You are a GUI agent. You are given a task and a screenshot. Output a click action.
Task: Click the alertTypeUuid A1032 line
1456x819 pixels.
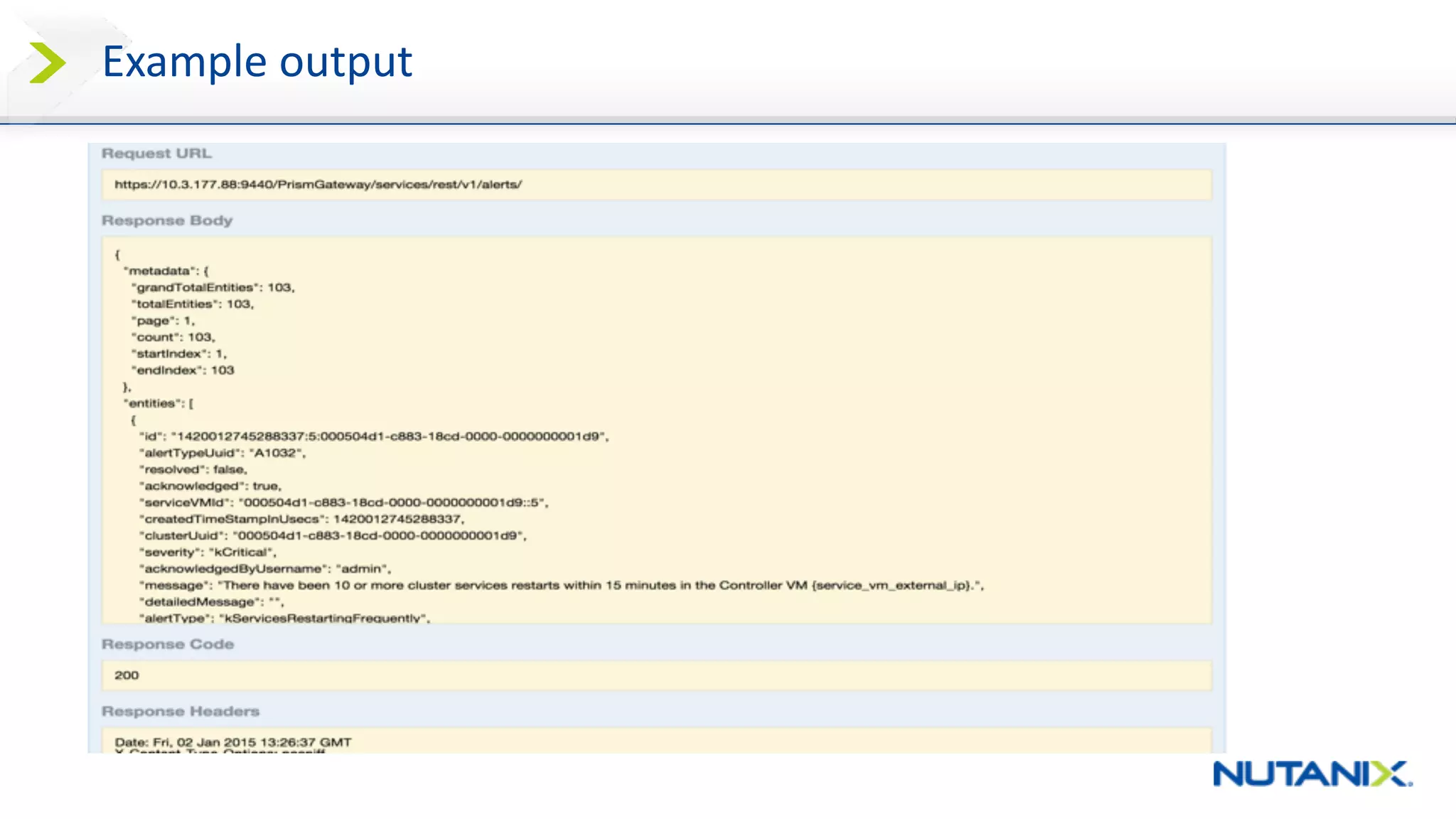[223, 453]
